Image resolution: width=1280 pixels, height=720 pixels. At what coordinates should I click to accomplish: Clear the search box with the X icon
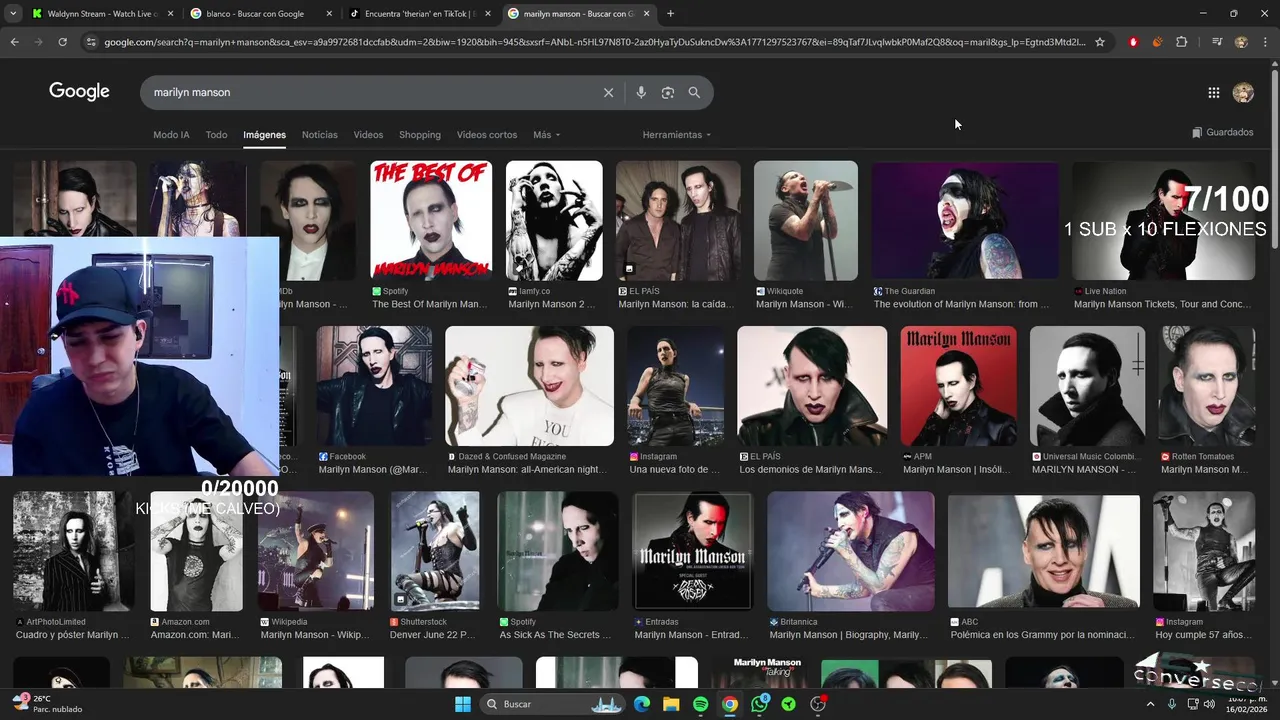(608, 92)
